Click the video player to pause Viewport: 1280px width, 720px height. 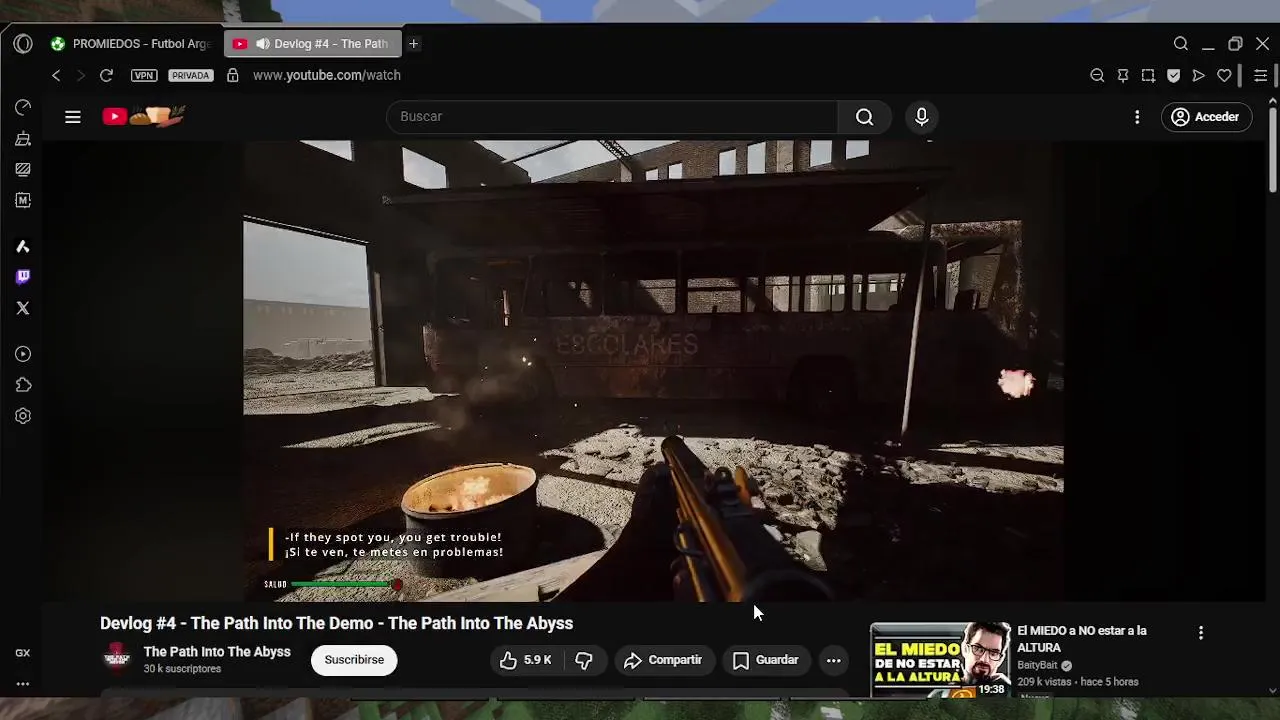[653, 370]
